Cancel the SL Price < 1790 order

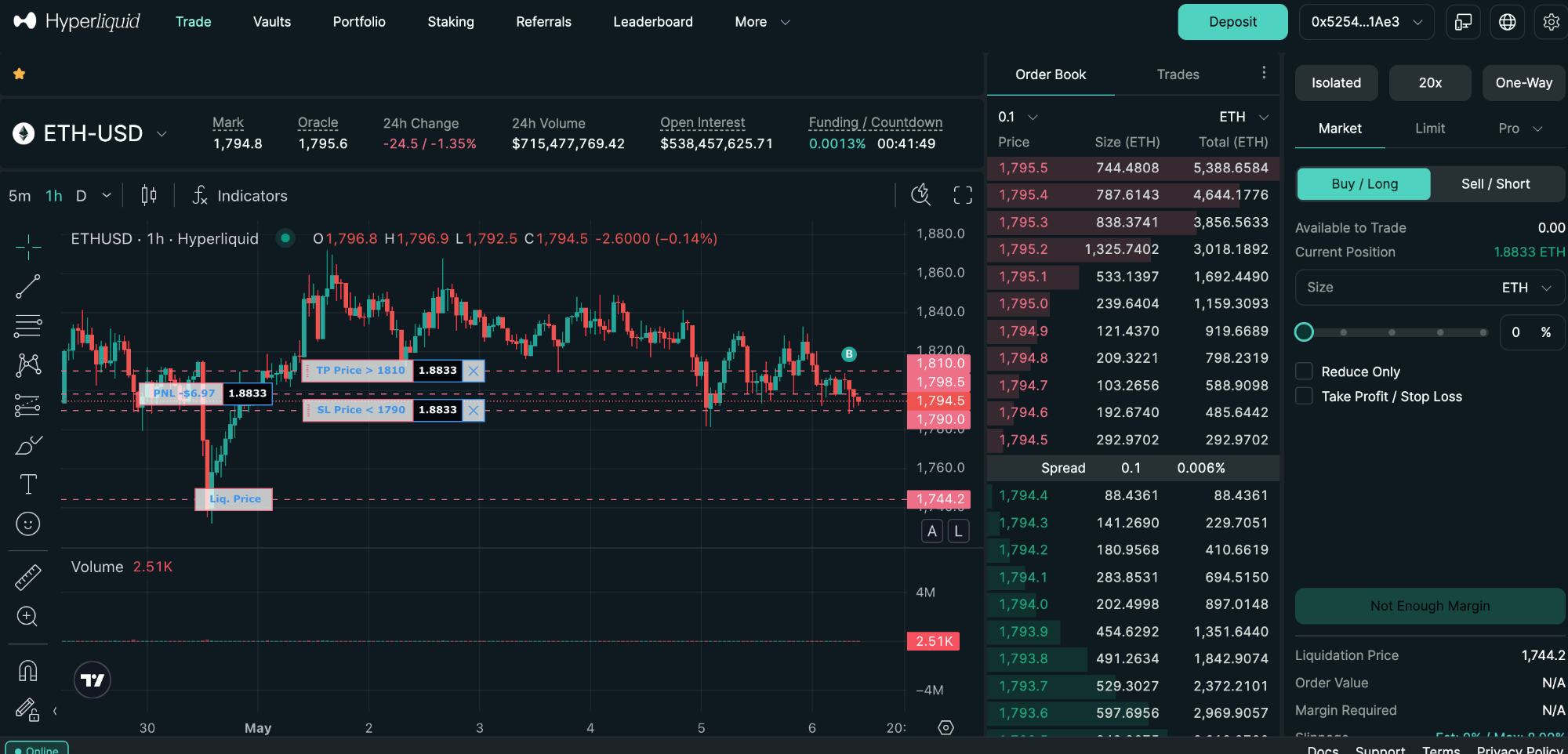(474, 410)
